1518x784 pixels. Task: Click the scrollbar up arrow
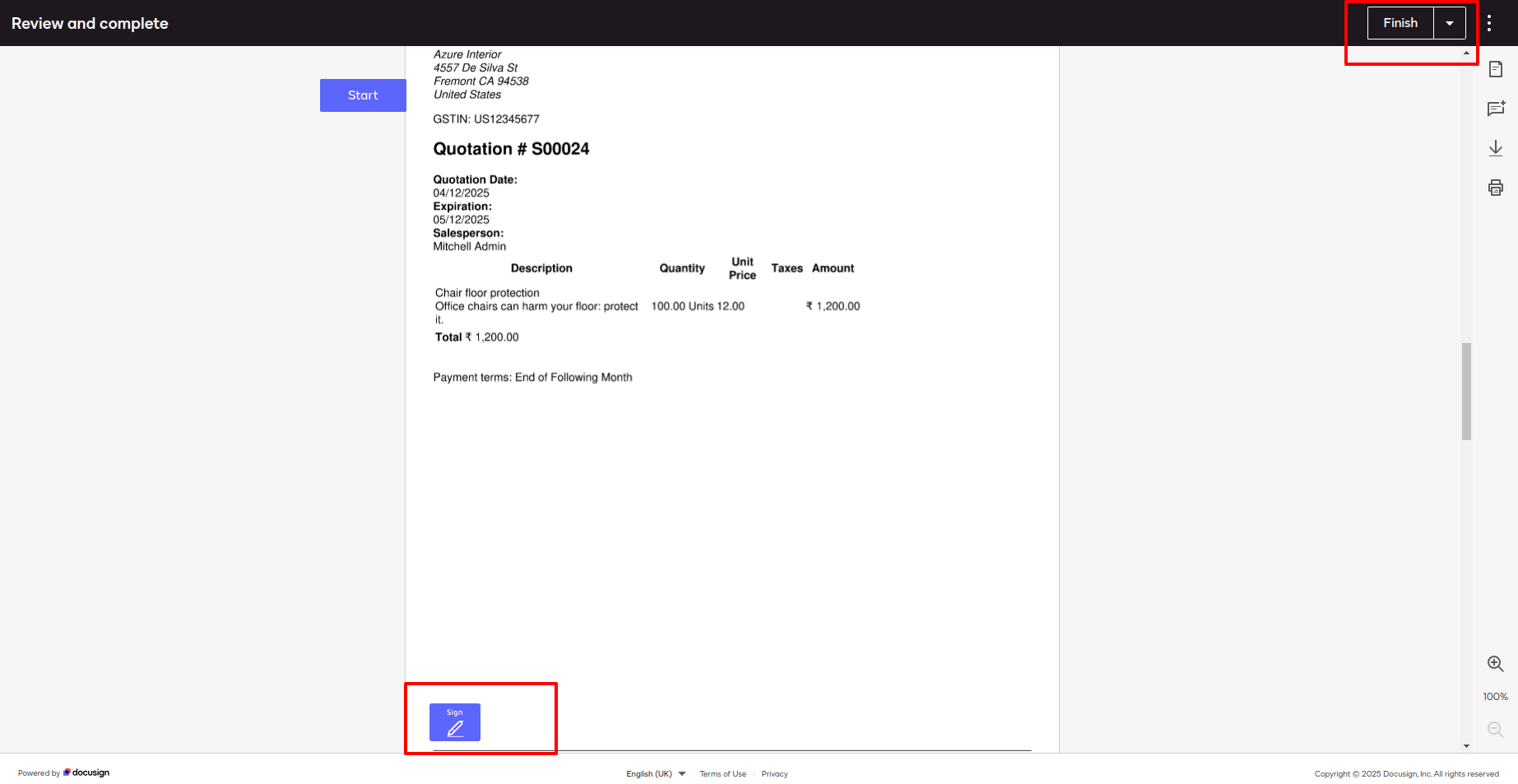tap(1466, 53)
